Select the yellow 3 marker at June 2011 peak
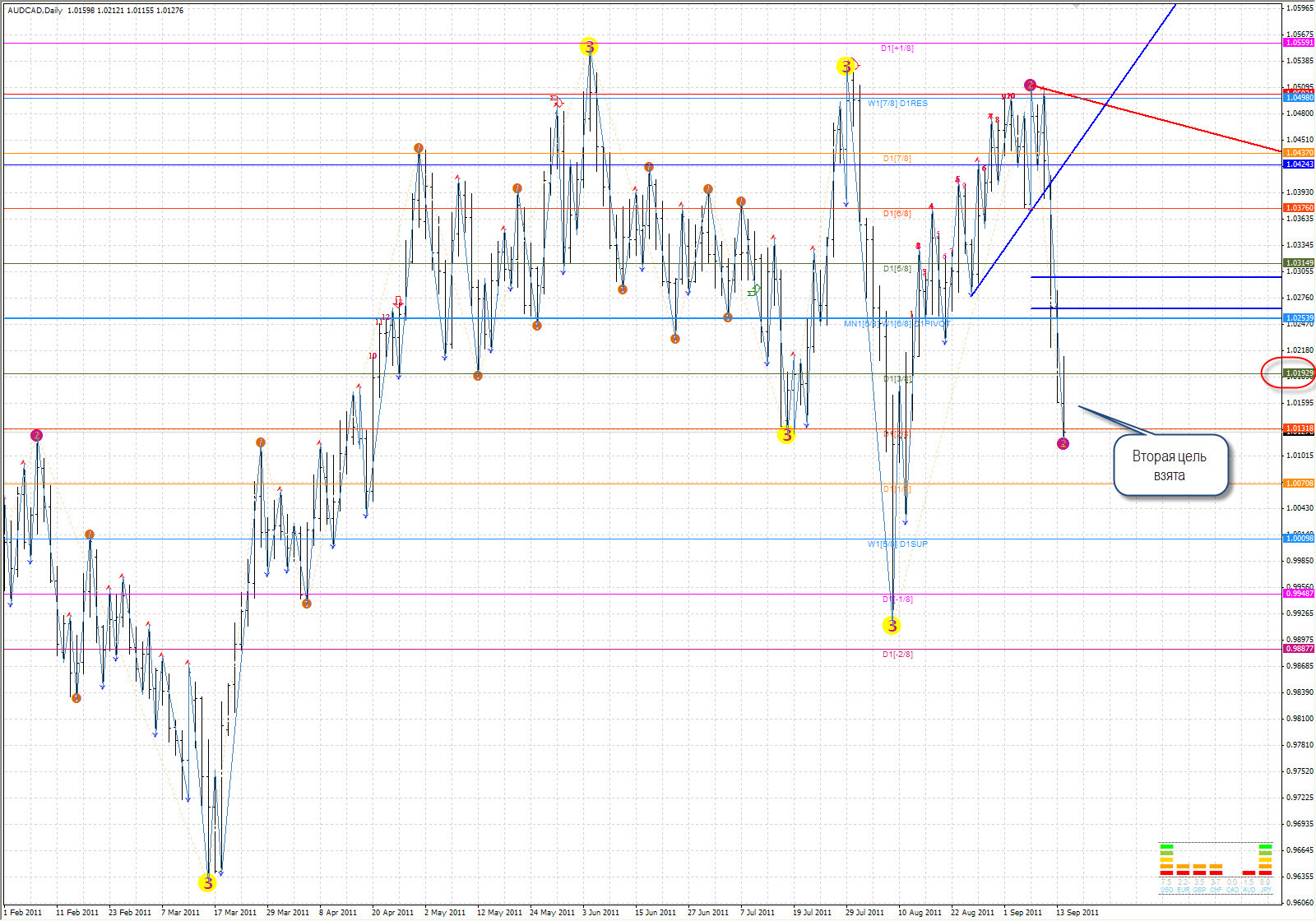This screenshot has width=1316, height=921. (589, 47)
